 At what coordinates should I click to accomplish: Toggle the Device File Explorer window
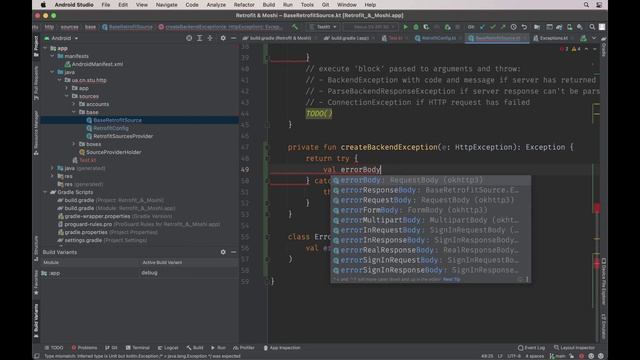[603, 281]
